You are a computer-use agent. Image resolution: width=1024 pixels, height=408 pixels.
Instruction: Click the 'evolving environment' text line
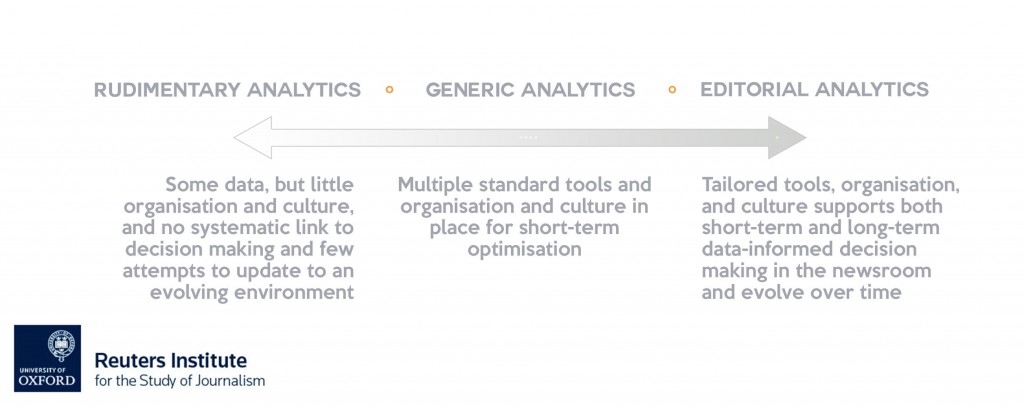(x=254, y=292)
